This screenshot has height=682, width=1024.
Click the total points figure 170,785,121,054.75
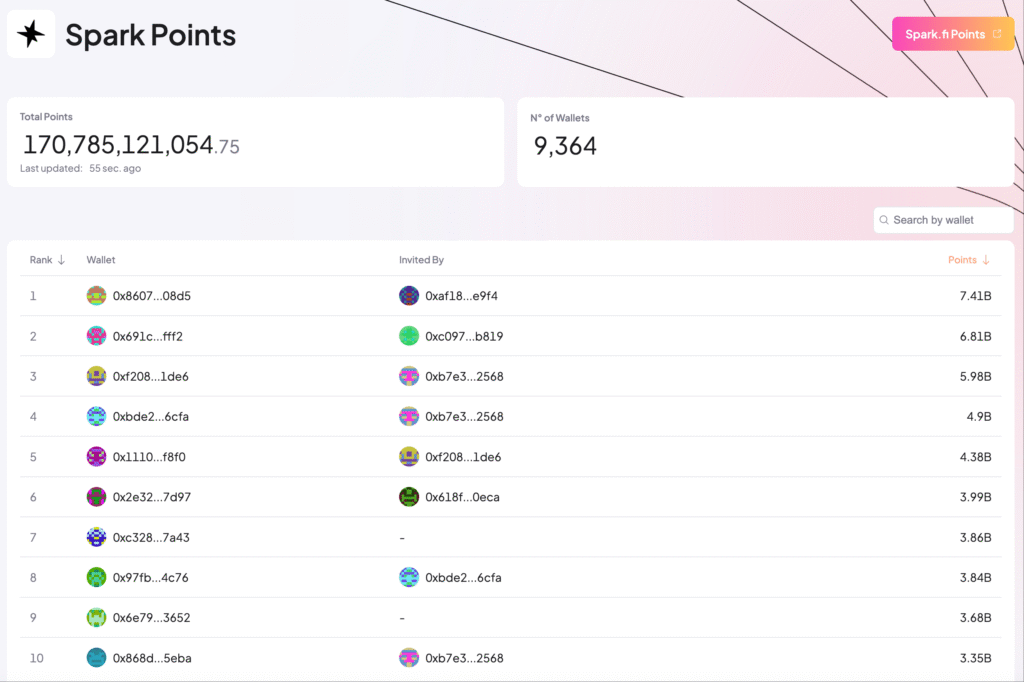click(x=131, y=145)
